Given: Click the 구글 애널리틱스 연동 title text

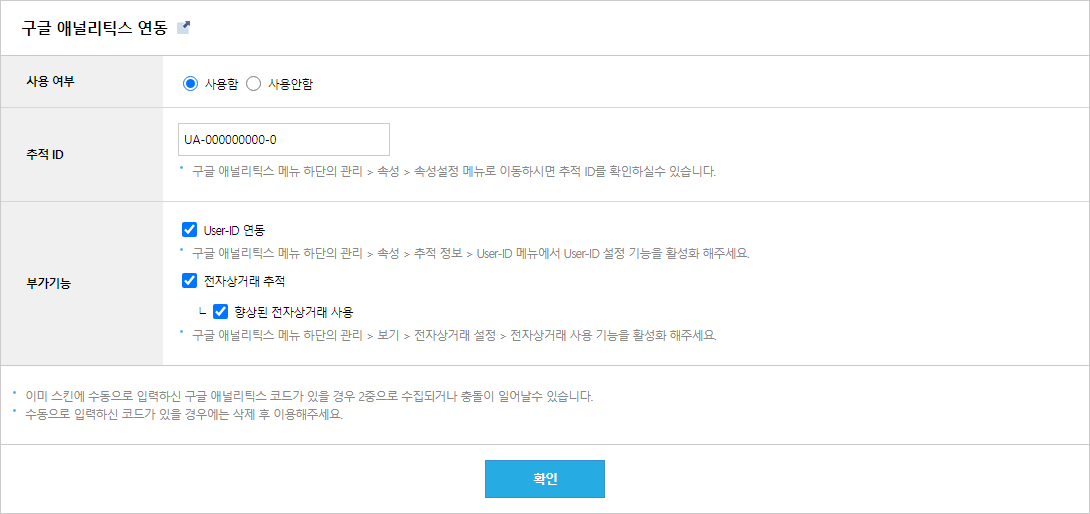Looking at the screenshot, I should click(95, 29).
